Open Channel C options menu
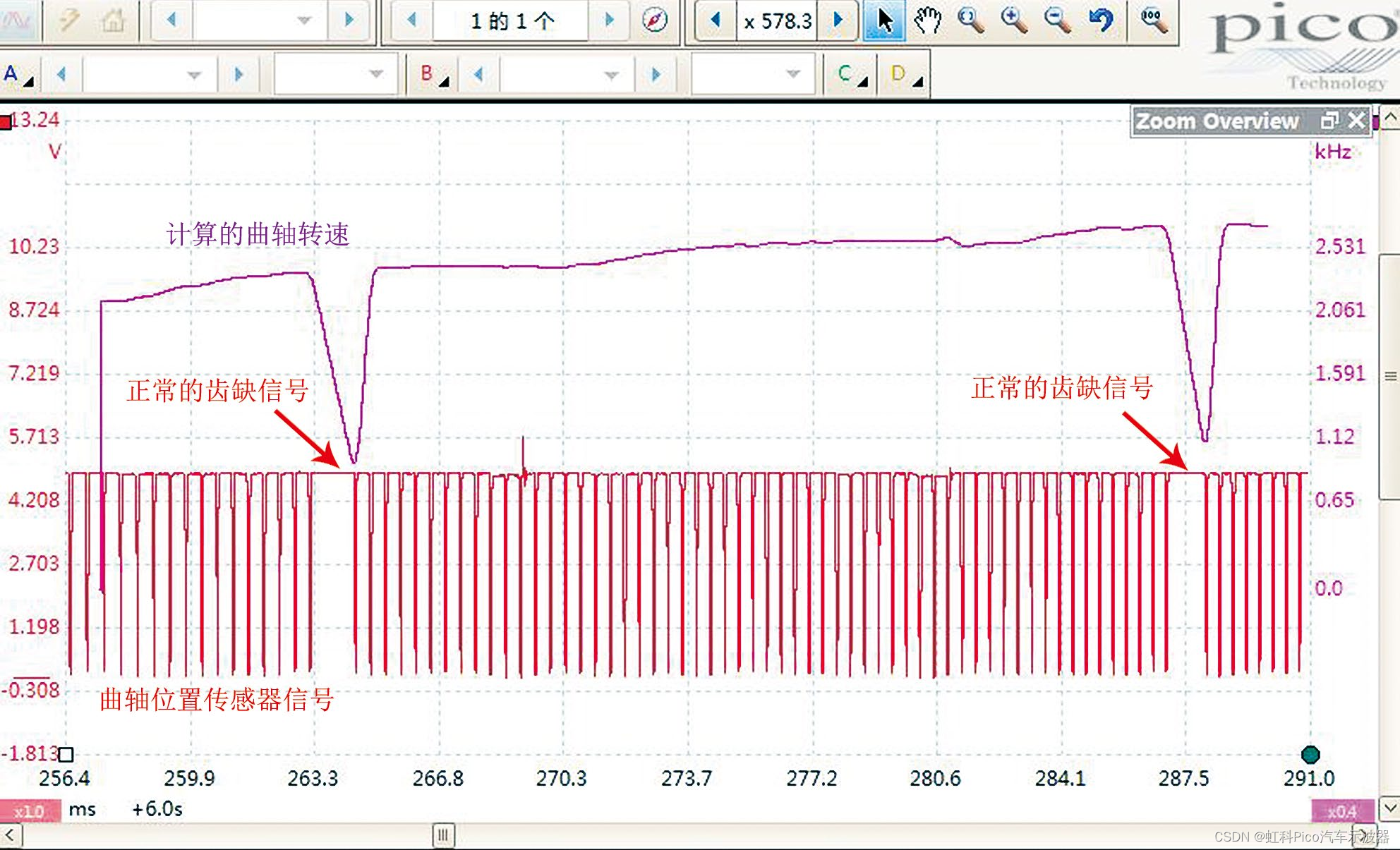1400x850 pixels. pos(852,75)
